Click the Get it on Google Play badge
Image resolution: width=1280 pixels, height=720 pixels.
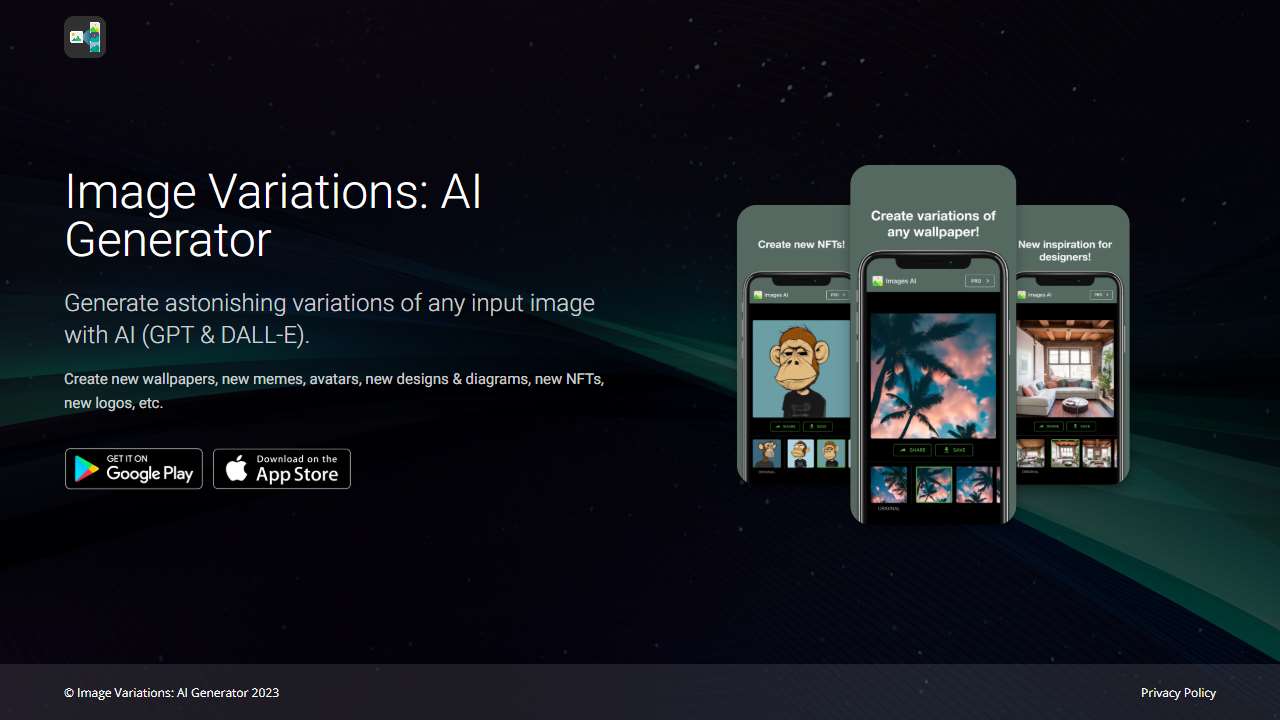[133, 468]
